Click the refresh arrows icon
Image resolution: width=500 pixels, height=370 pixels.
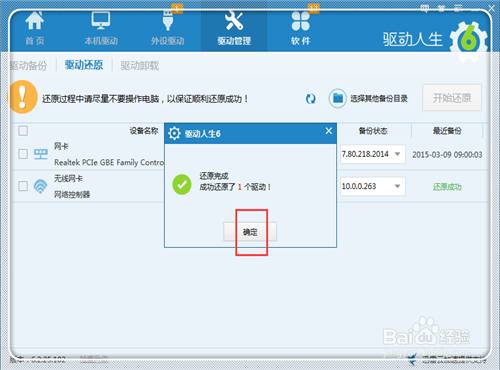[x=311, y=99]
